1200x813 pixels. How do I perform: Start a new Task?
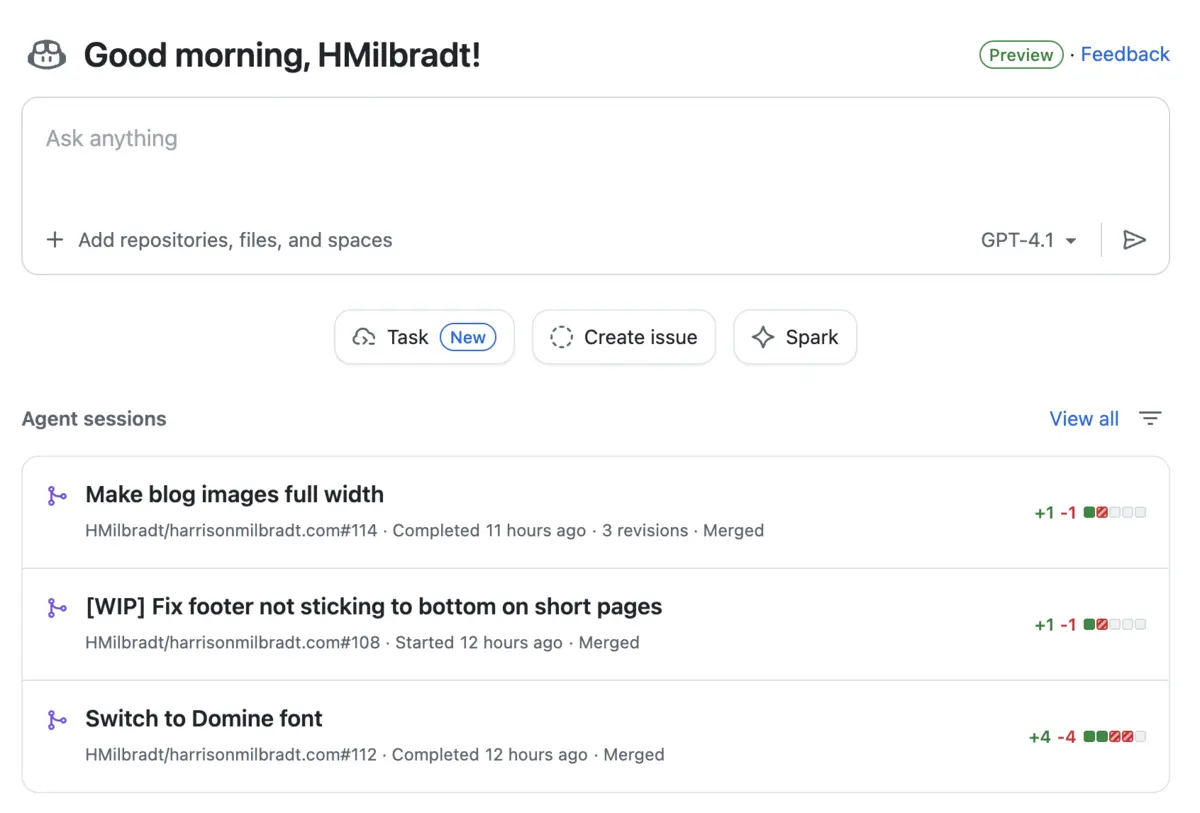(424, 338)
